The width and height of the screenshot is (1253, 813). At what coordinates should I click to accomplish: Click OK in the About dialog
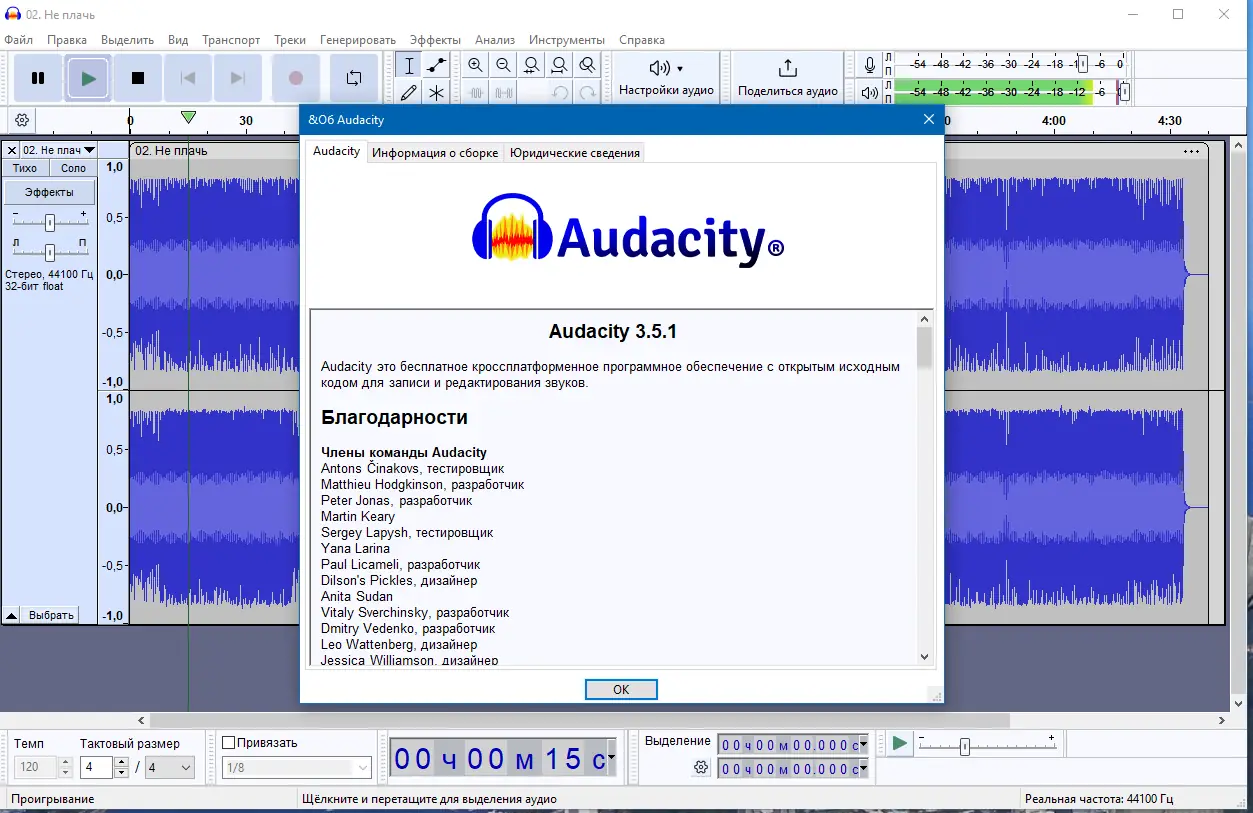(x=621, y=690)
